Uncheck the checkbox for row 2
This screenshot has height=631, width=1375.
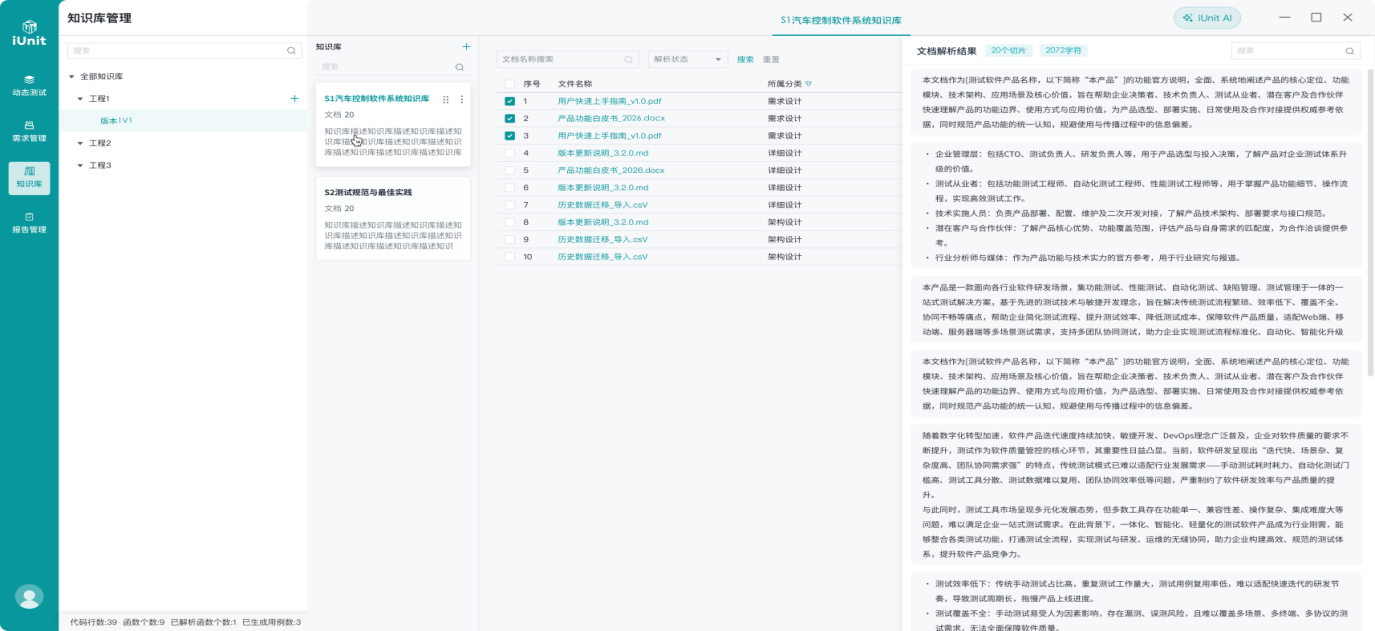click(x=510, y=118)
